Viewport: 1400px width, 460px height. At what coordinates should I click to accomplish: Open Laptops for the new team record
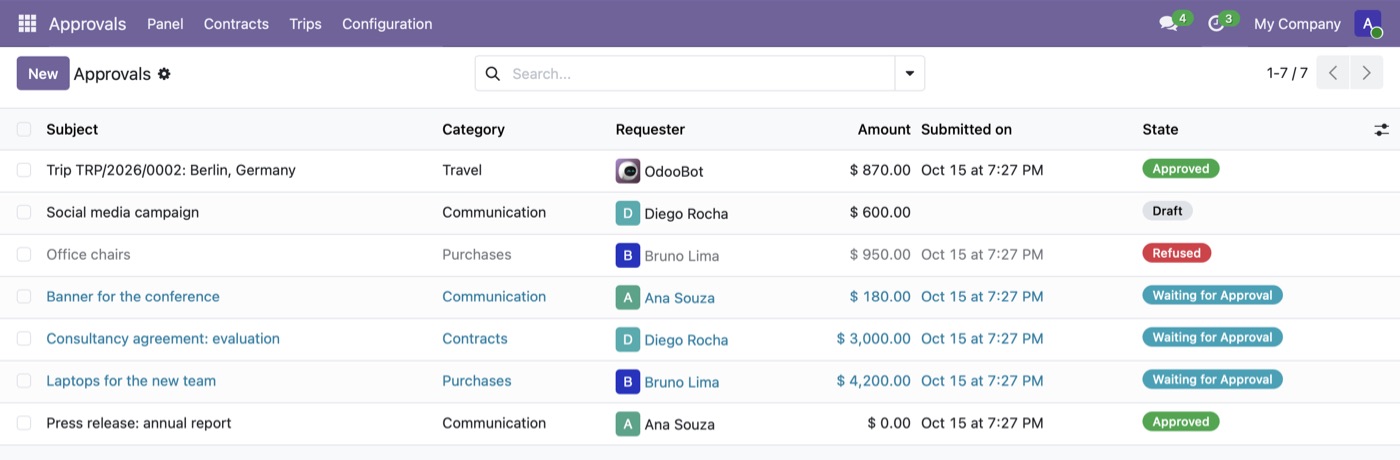click(x=131, y=380)
